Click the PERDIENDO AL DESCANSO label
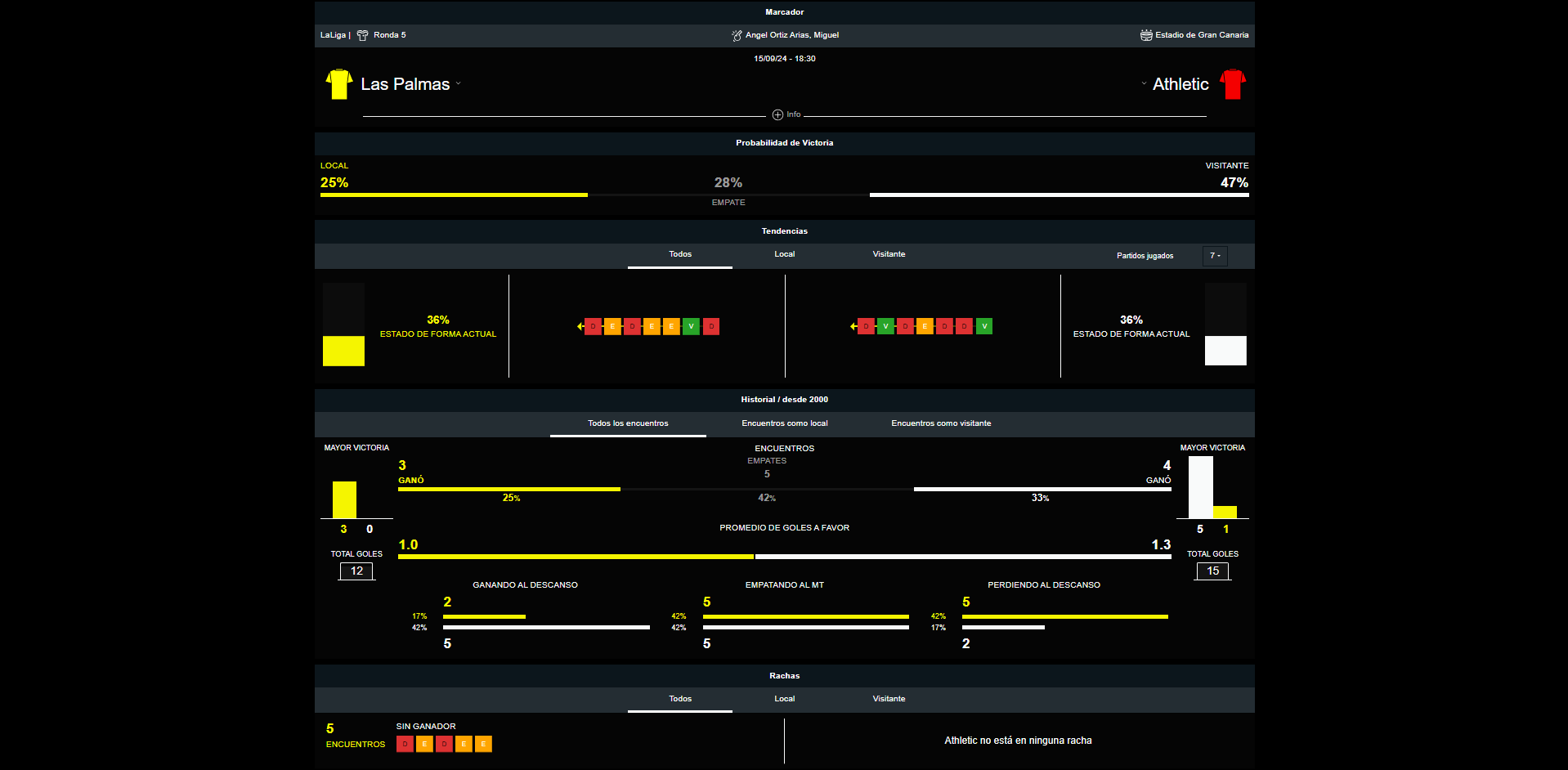This screenshot has width=1568, height=770. click(1044, 585)
